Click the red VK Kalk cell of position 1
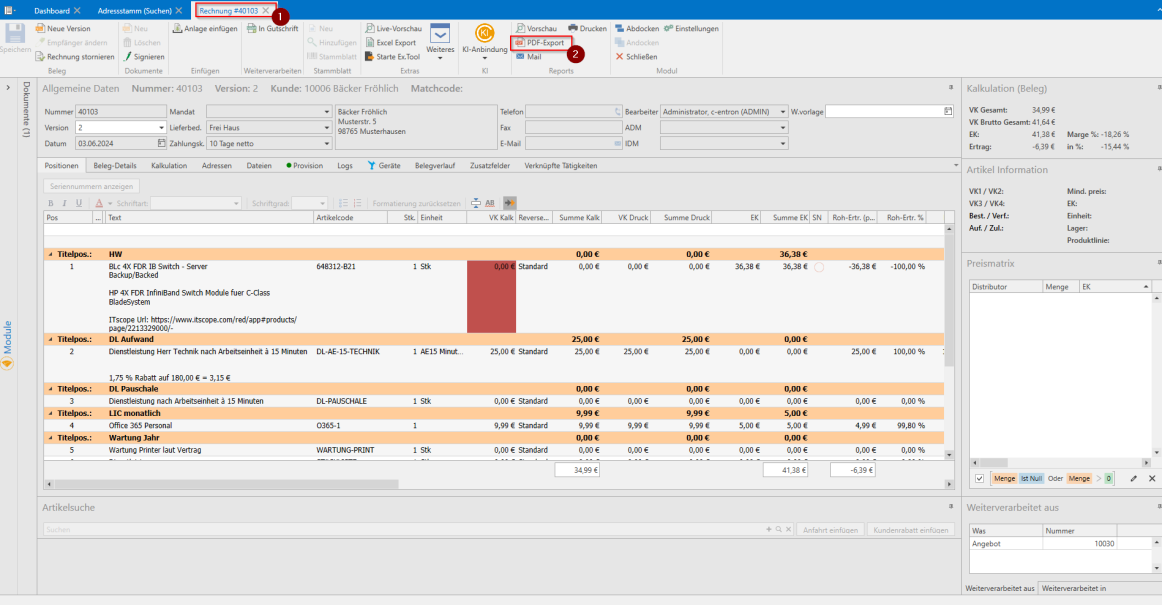This screenshot has width=1162, height=605. point(491,295)
